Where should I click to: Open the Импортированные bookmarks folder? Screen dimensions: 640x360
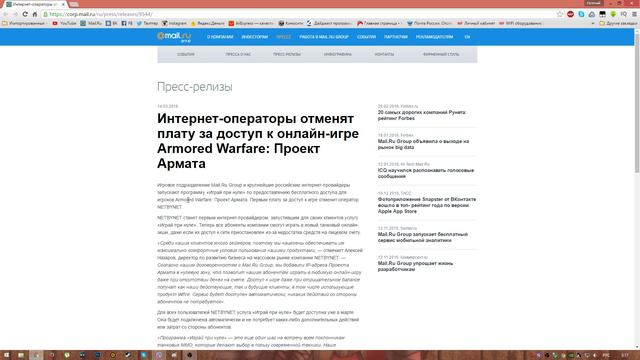click(24, 23)
